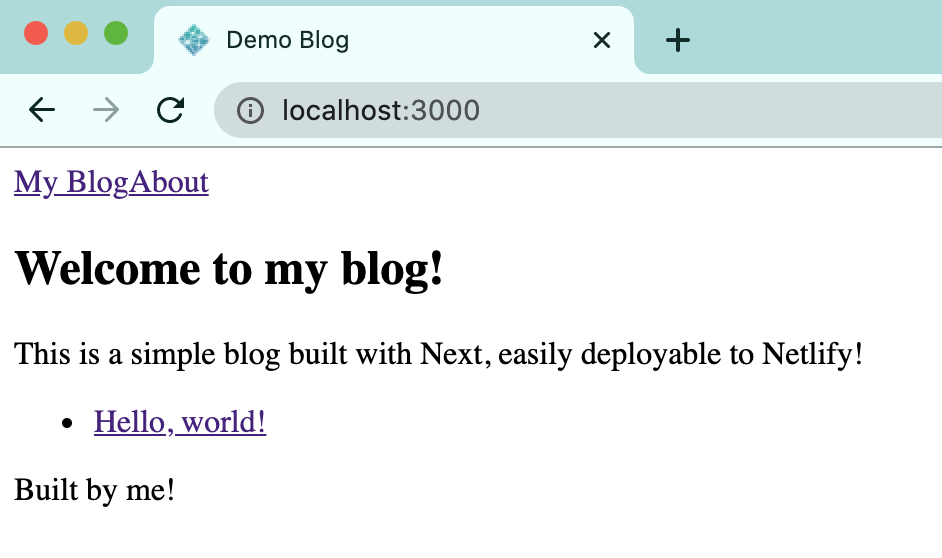Open the Hello, world! post link
This screenshot has height=558, width=942.
pos(180,422)
